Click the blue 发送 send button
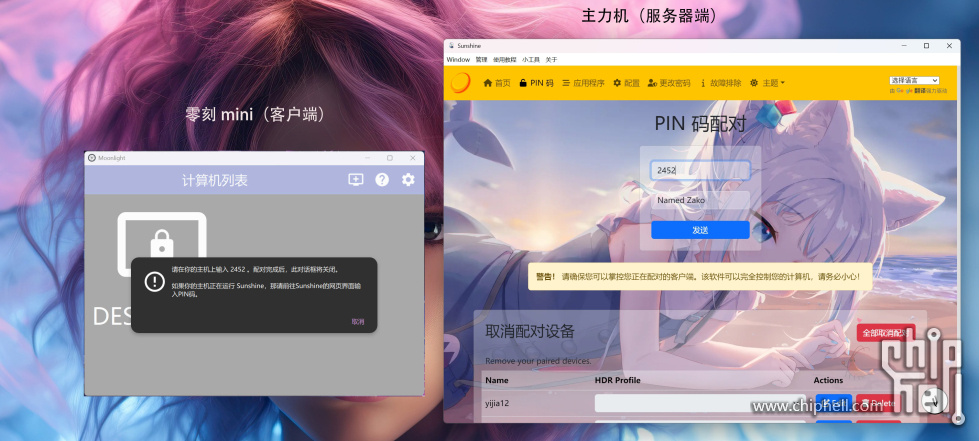The image size is (979, 441). pyautogui.click(x=700, y=230)
